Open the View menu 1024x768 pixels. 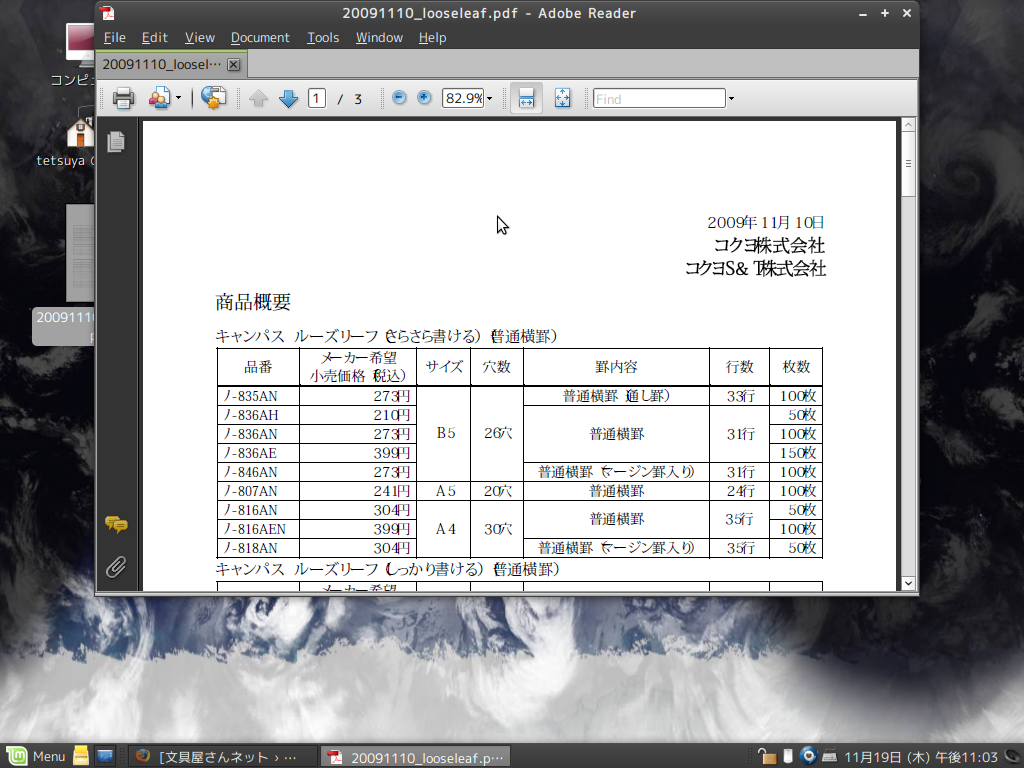click(x=199, y=38)
